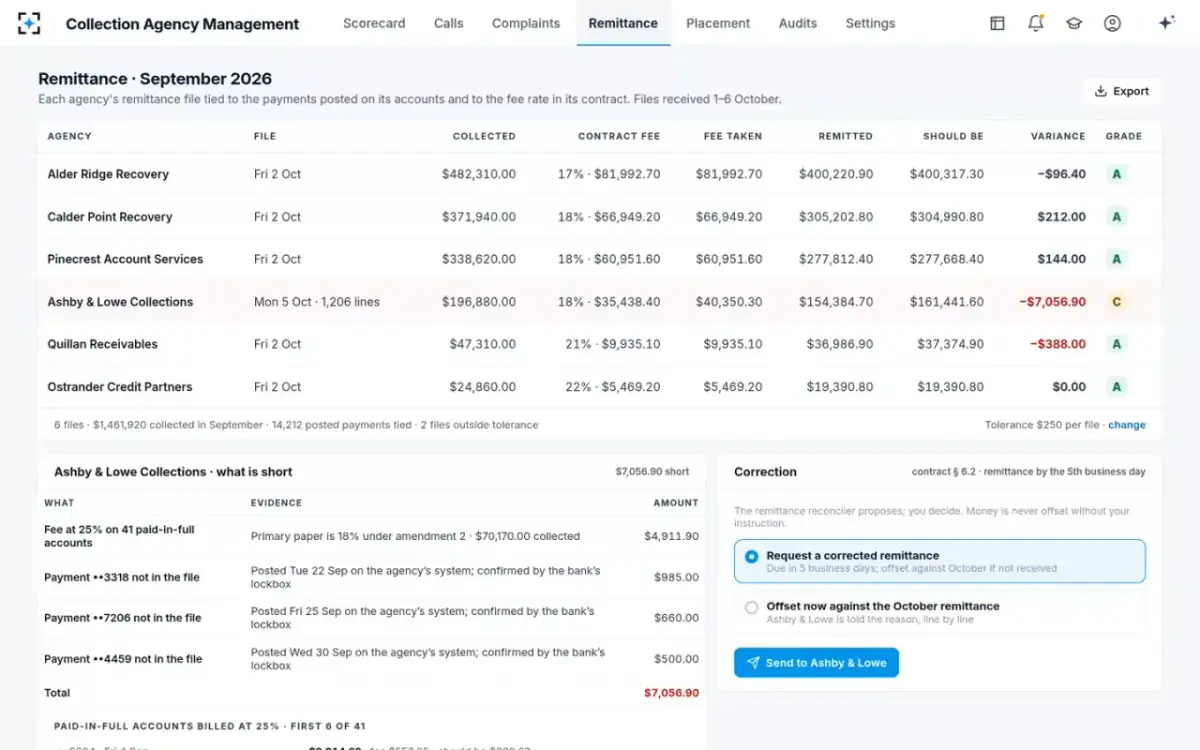Select the Calder Point Recovery row
The width and height of the screenshot is (1200, 750).
click(x=600, y=217)
